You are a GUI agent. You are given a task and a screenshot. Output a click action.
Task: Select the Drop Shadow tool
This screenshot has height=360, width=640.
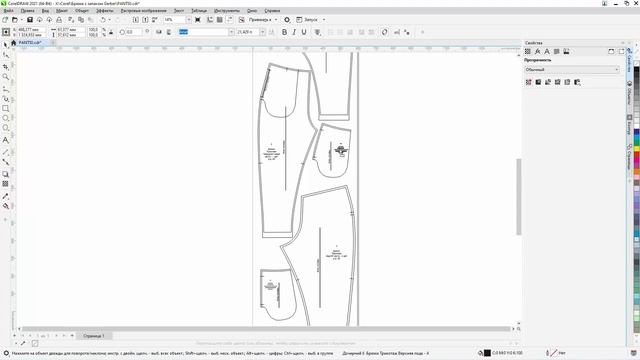pyautogui.click(x=6, y=174)
